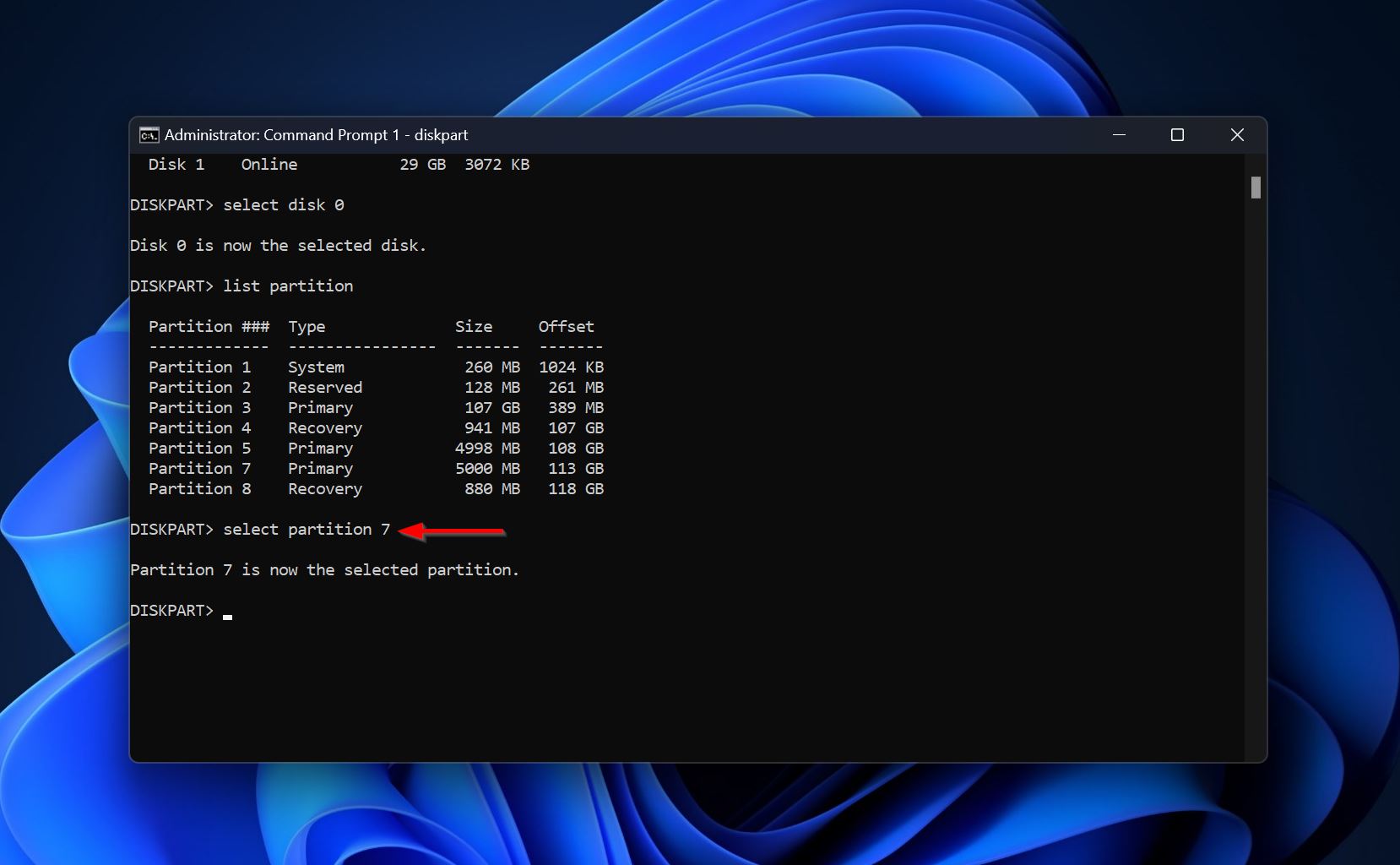Click the 'Reserved' type value

(x=325, y=388)
